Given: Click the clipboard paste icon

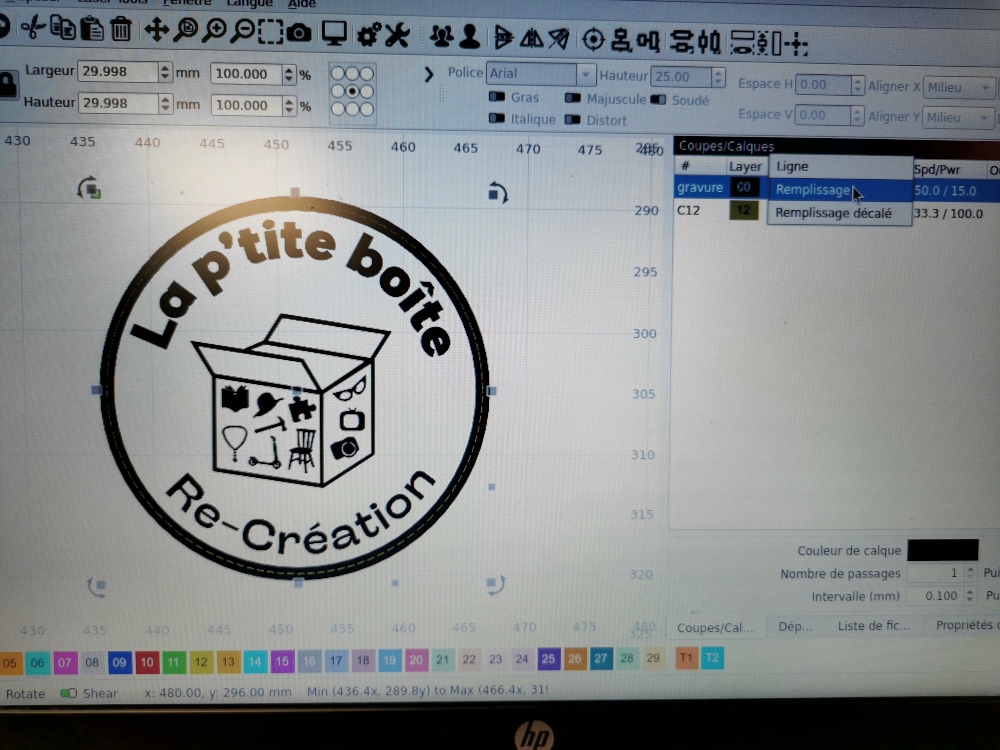Looking at the screenshot, I should pos(91,30).
